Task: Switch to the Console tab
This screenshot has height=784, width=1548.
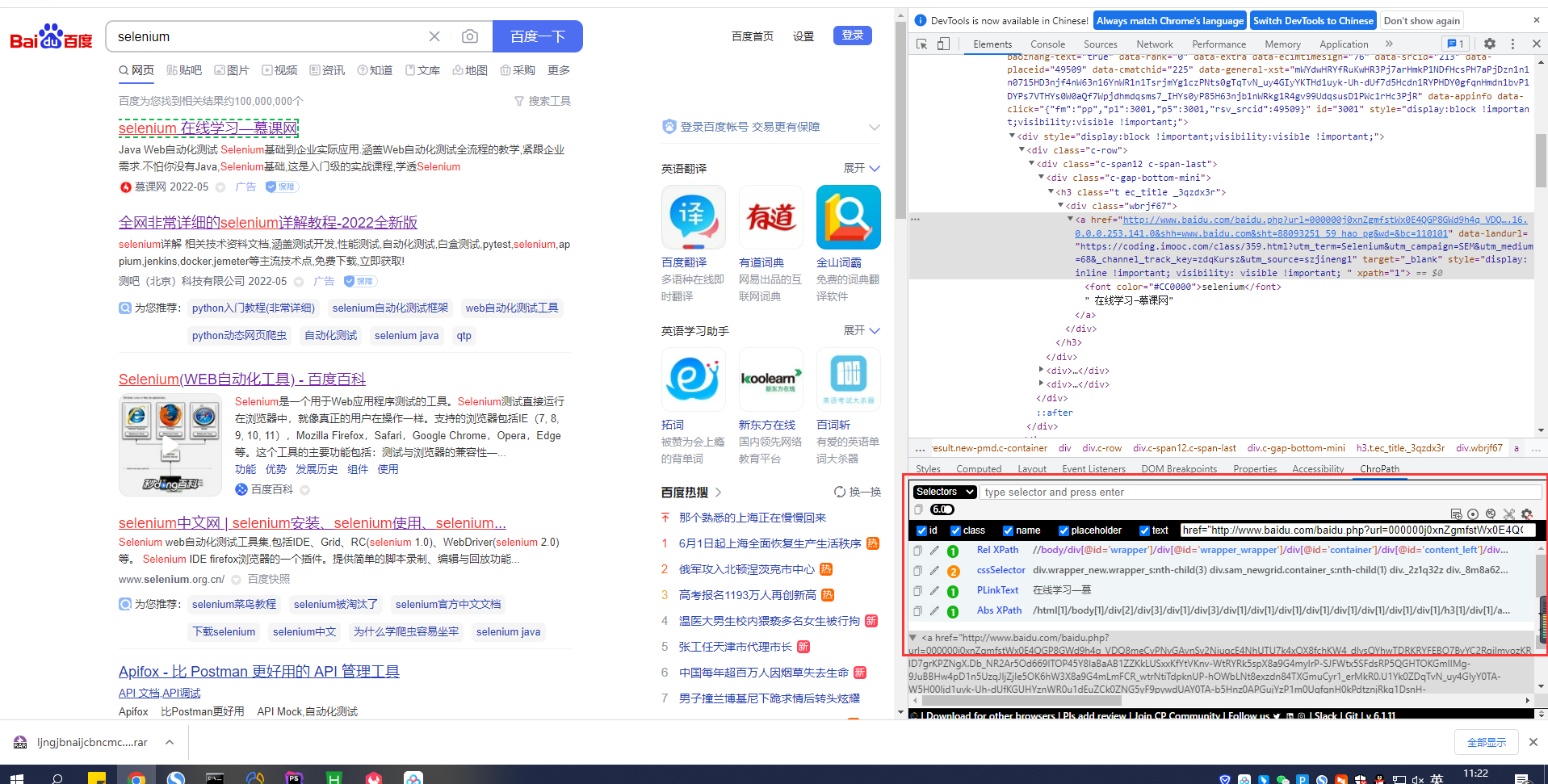Action: point(1047,44)
